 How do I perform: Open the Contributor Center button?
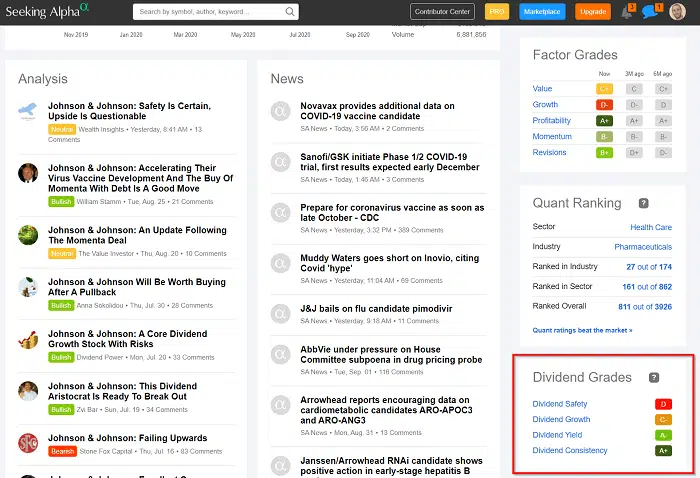(x=442, y=12)
